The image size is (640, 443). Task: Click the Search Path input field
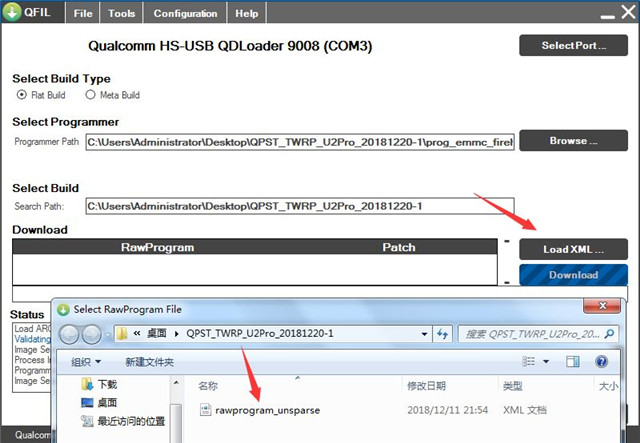(298, 206)
